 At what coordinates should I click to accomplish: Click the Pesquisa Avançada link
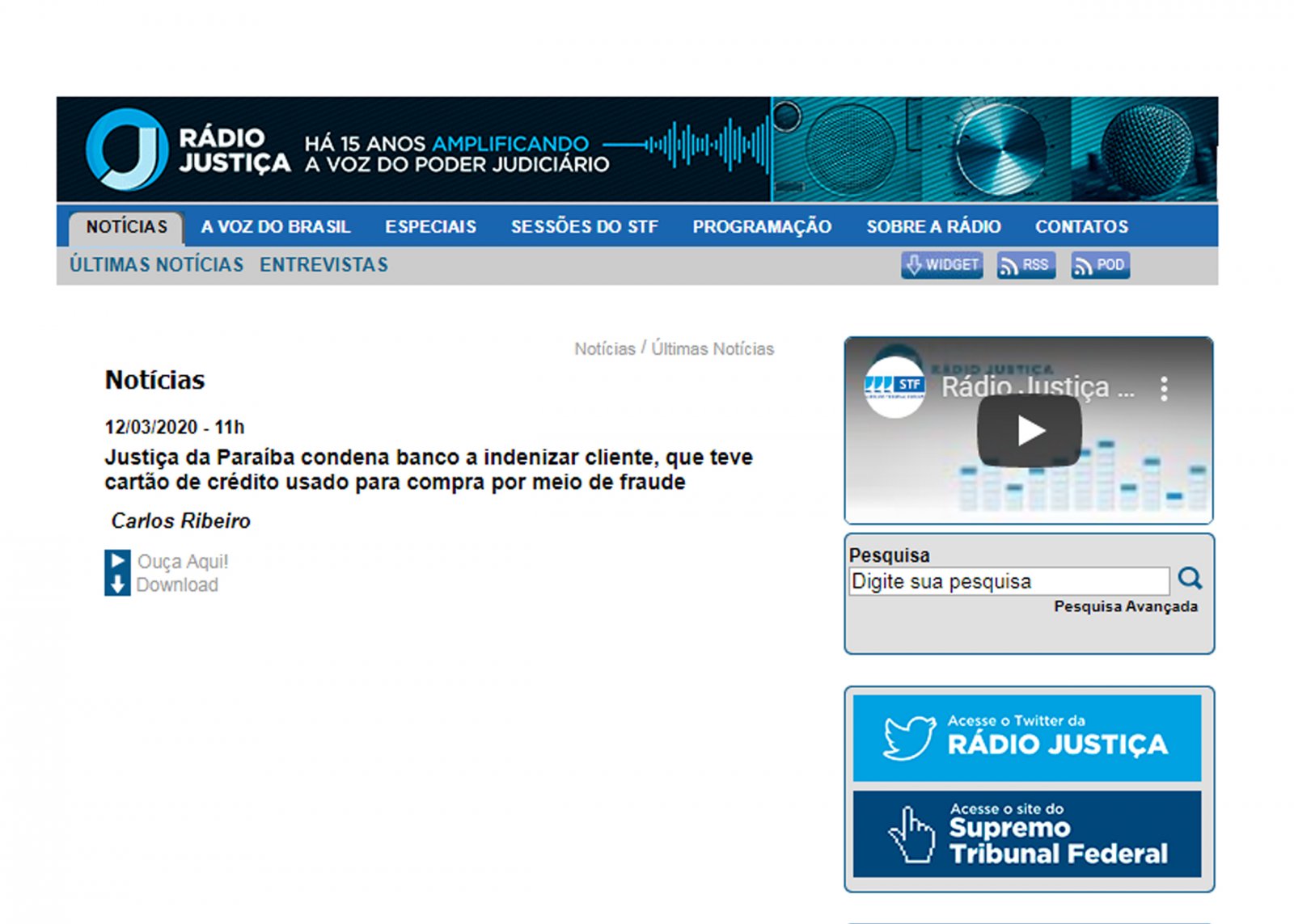1125,606
